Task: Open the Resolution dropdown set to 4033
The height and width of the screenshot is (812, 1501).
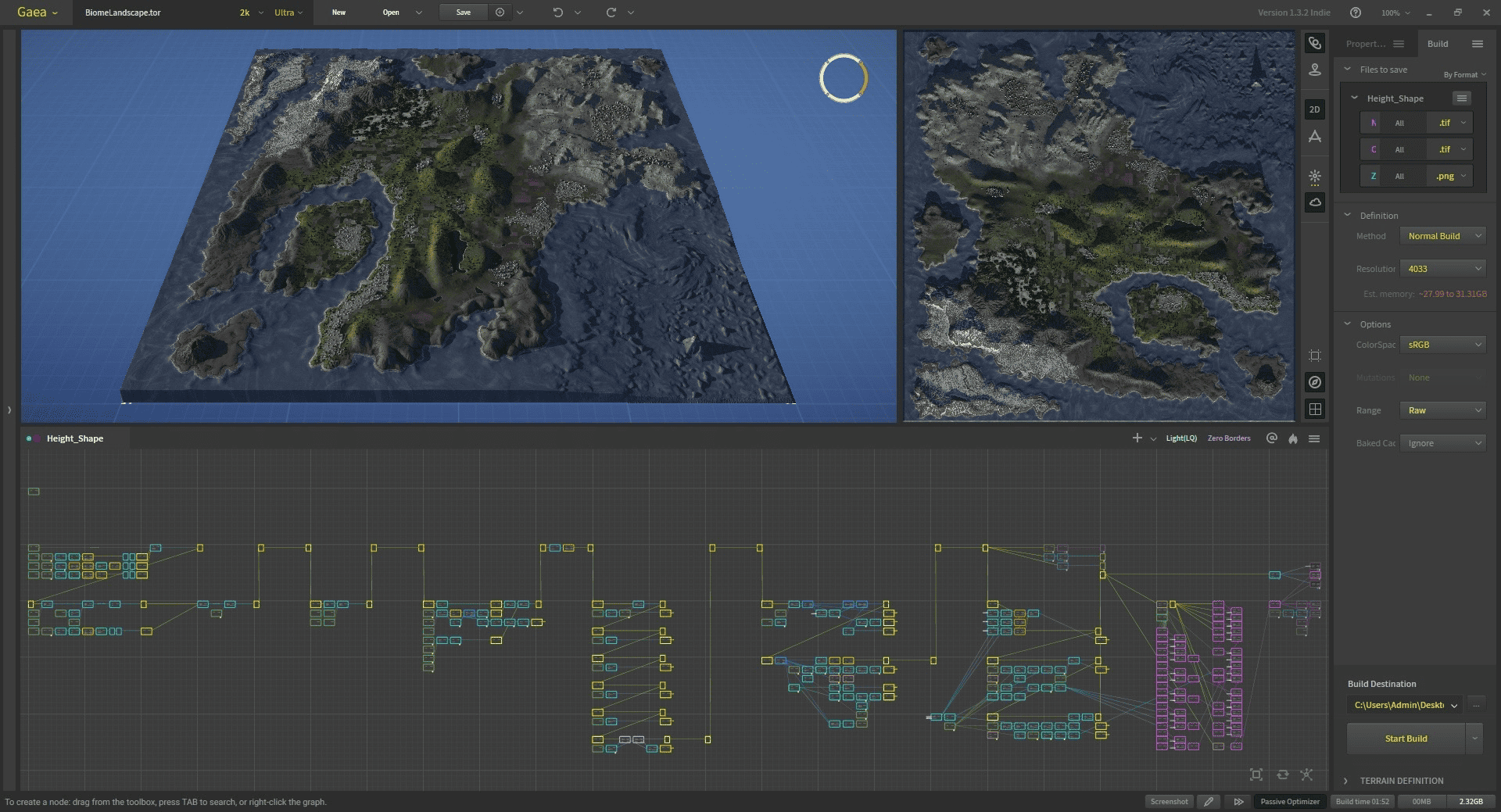Action: pyautogui.click(x=1442, y=269)
